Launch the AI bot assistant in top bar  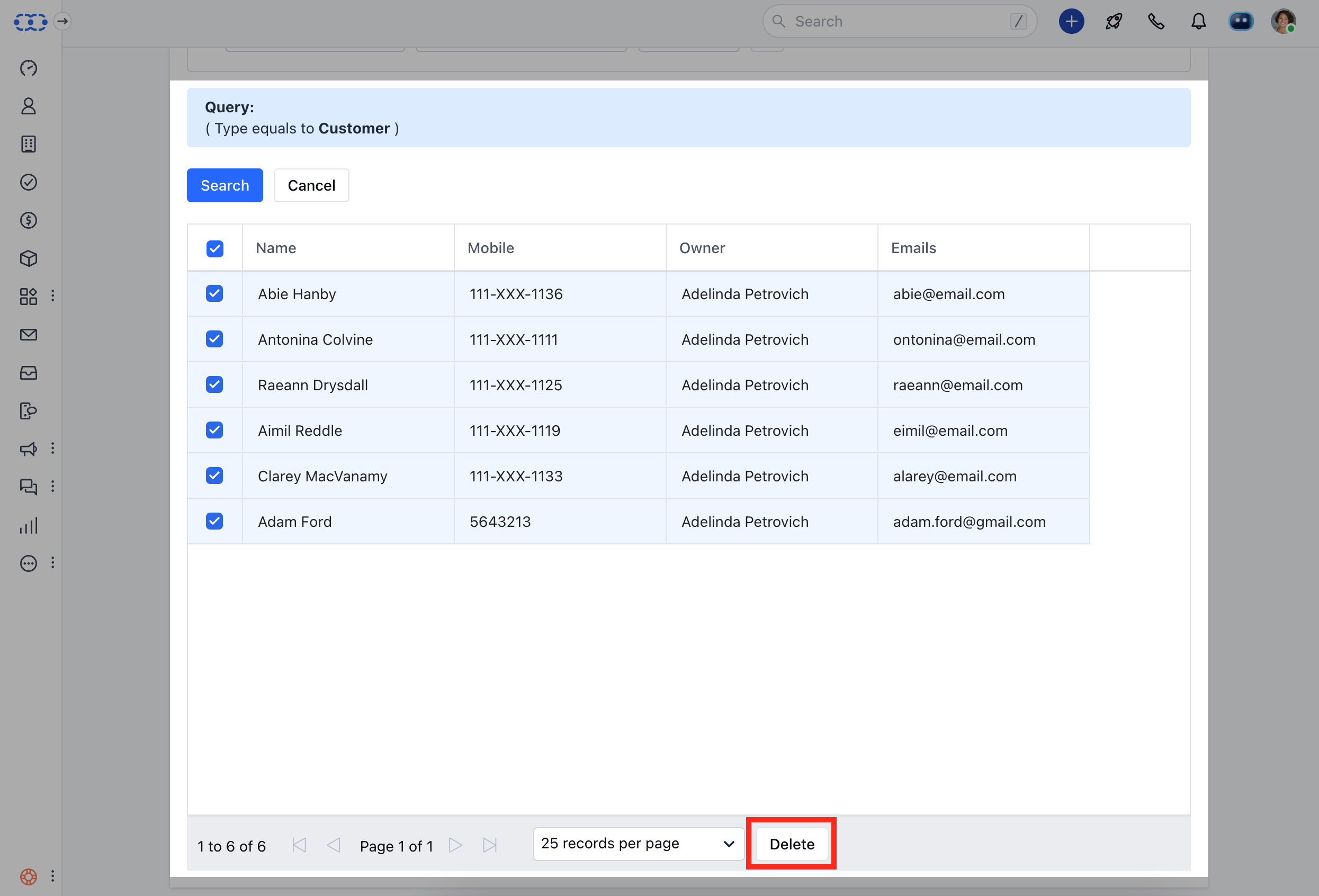[1241, 21]
